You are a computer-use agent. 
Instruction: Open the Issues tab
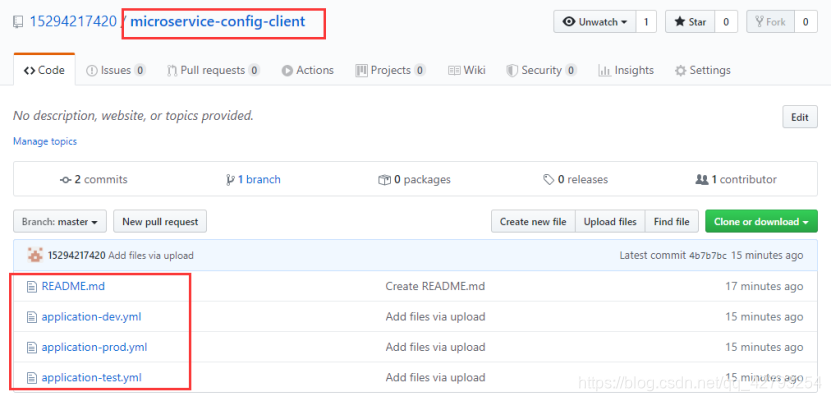(x=116, y=70)
